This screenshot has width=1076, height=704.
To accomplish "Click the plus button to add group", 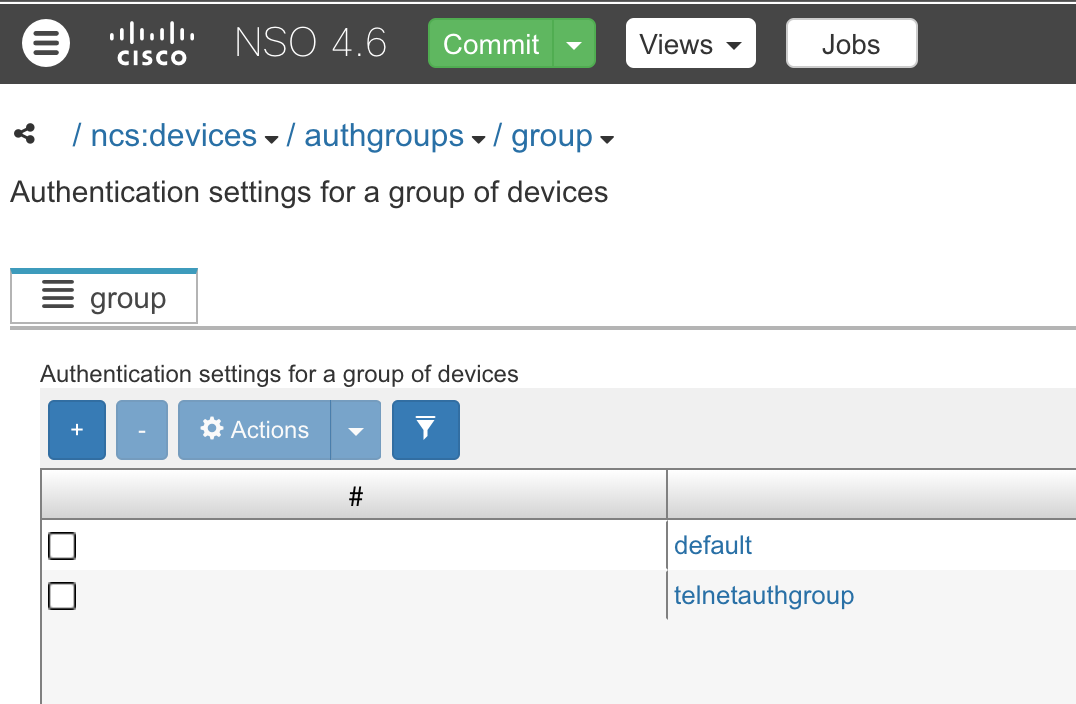I will (x=77, y=430).
